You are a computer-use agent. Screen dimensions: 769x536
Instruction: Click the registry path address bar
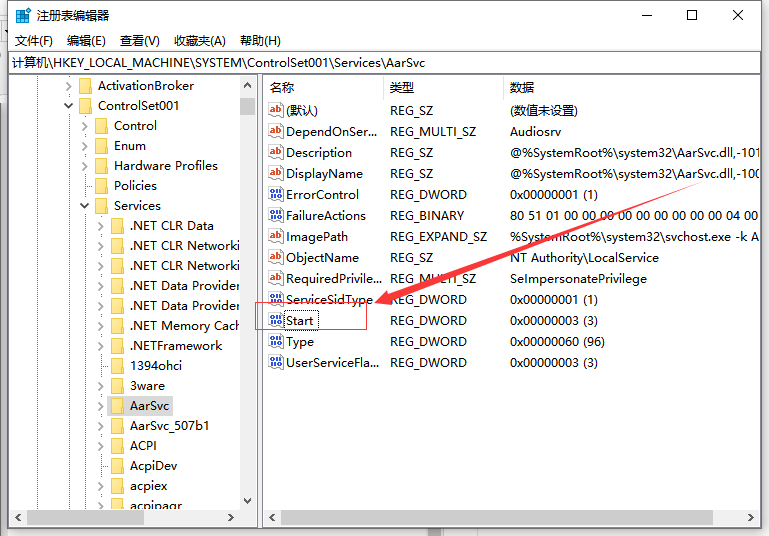pyautogui.click(x=384, y=63)
